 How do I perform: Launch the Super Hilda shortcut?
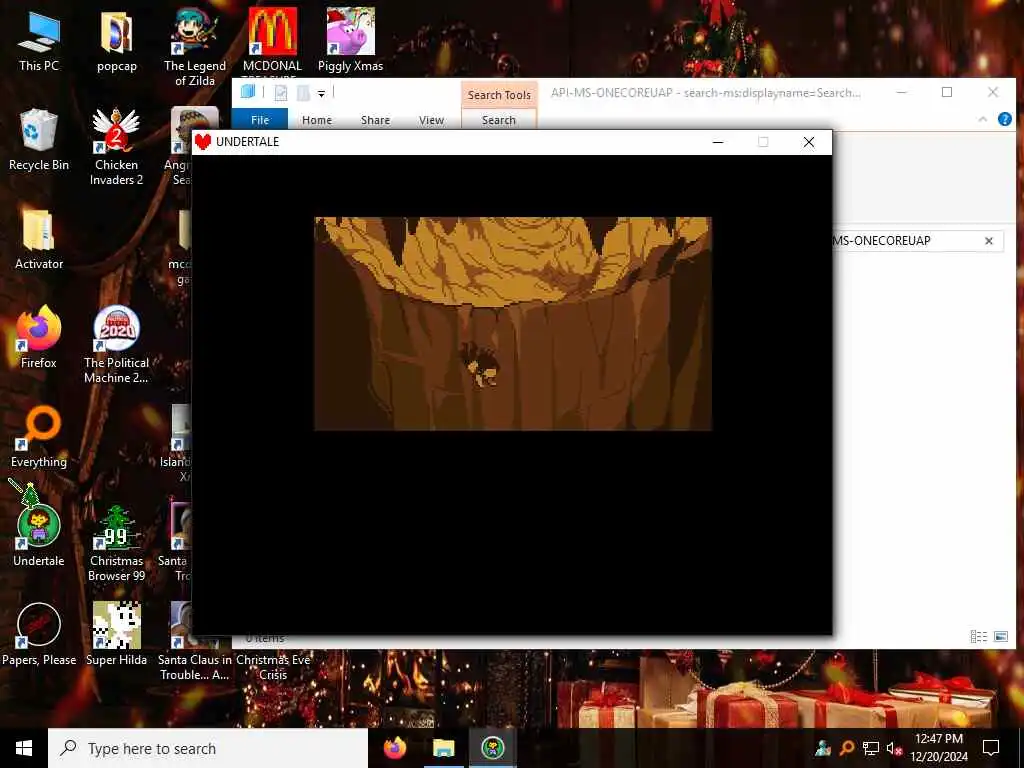116,635
